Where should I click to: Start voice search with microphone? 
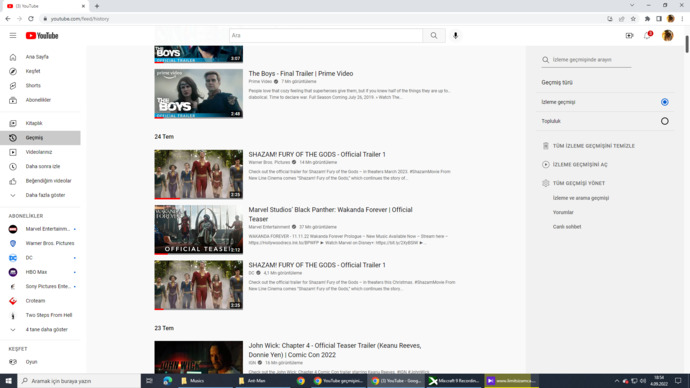[455, 36]
